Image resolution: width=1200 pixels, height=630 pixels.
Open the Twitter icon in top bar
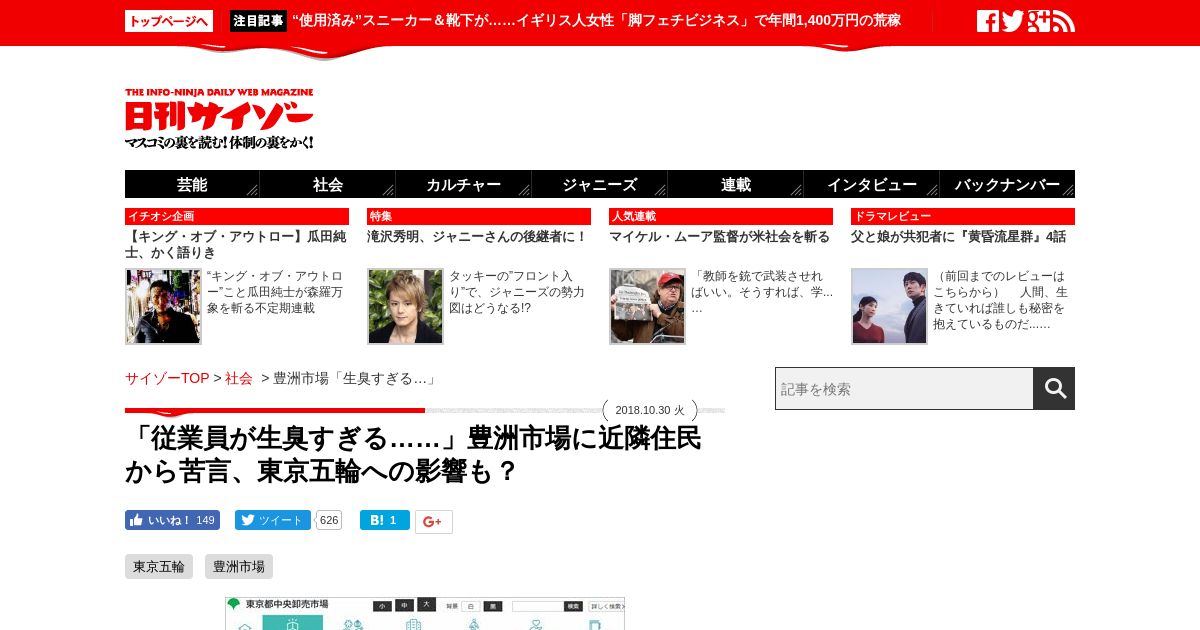tap(1013, 21)
